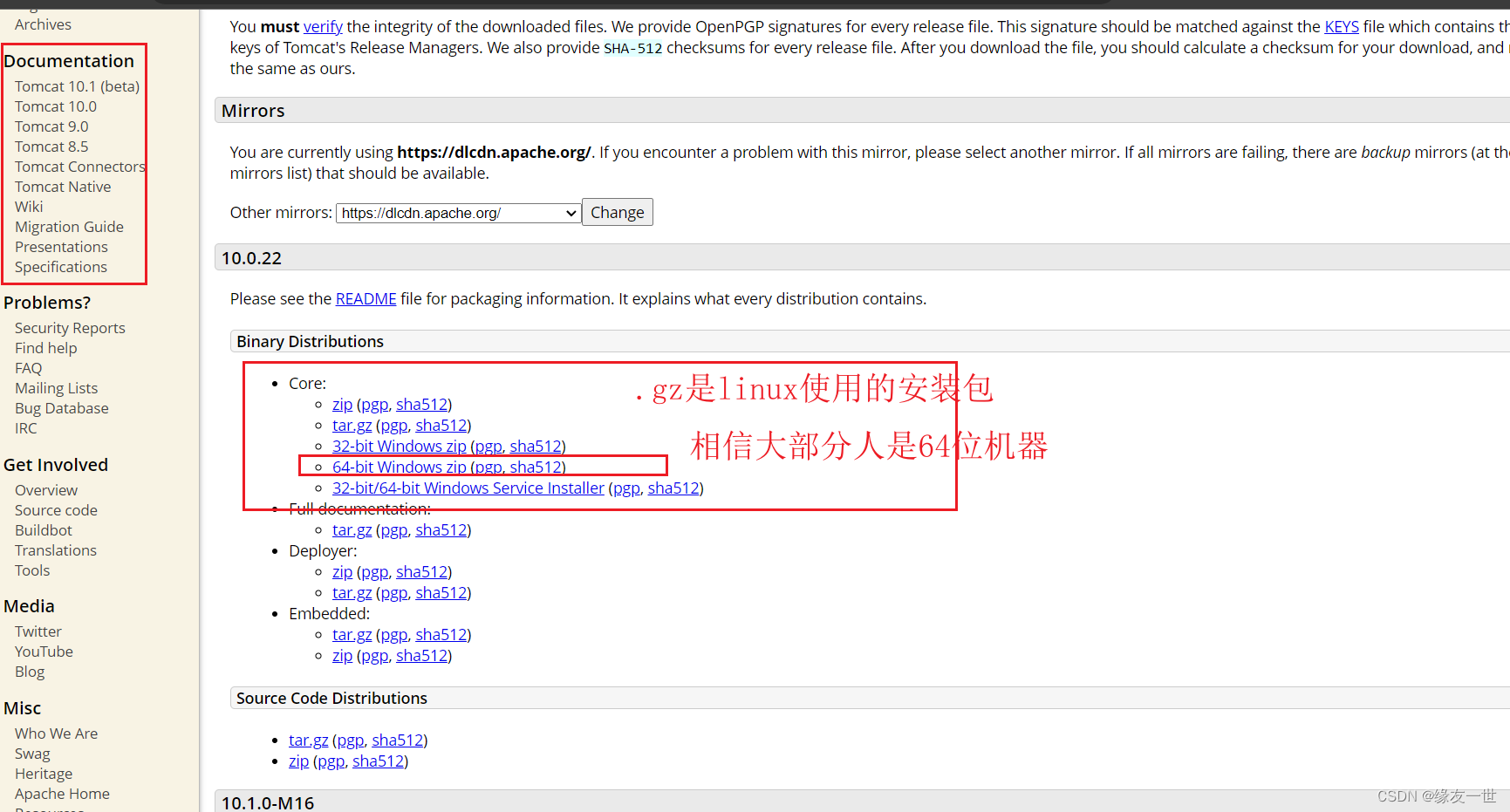1510x812 pixels.
Task: Download 32-bit/64-bit Windows Service Installer
Action: (x=468, y=488)
